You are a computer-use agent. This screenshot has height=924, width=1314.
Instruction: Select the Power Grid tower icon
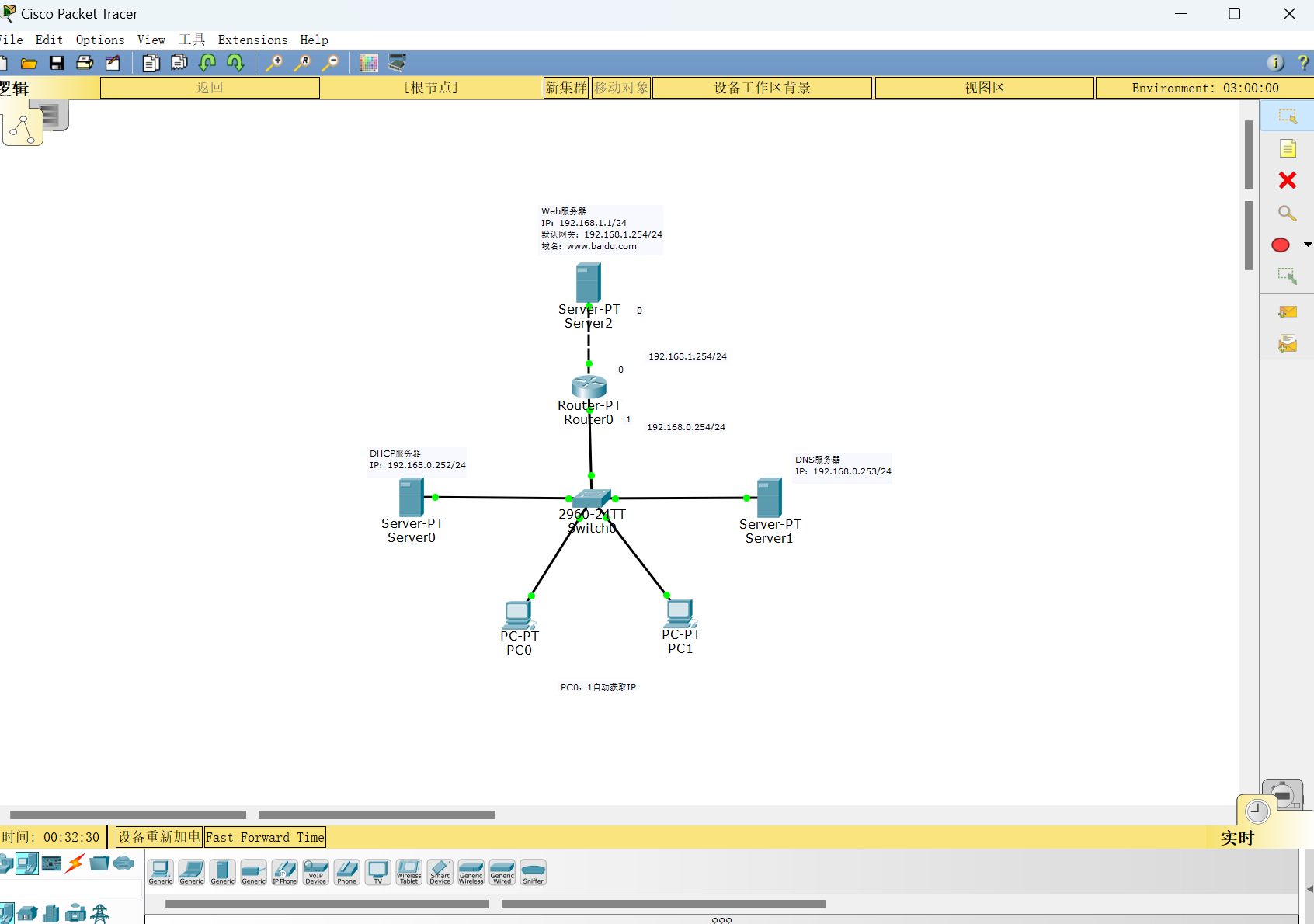point(100,913)
